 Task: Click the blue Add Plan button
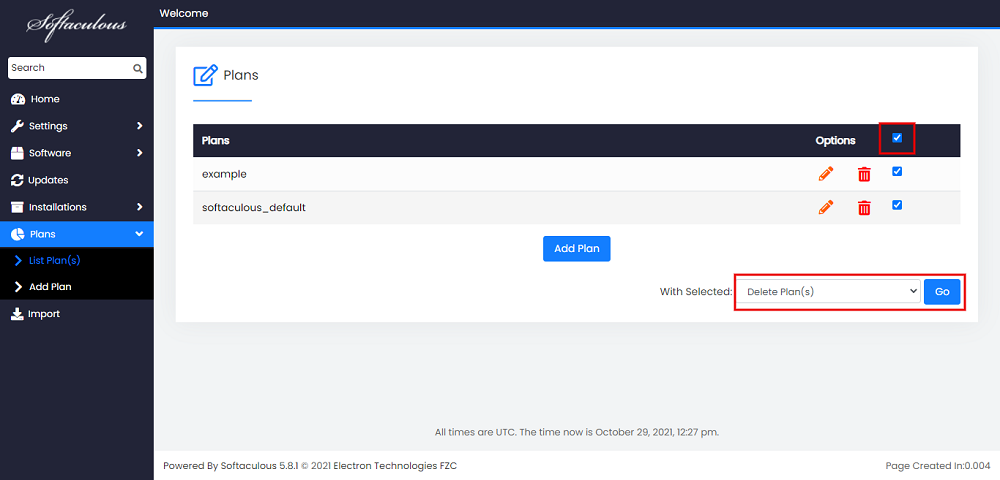coord(577,249)
